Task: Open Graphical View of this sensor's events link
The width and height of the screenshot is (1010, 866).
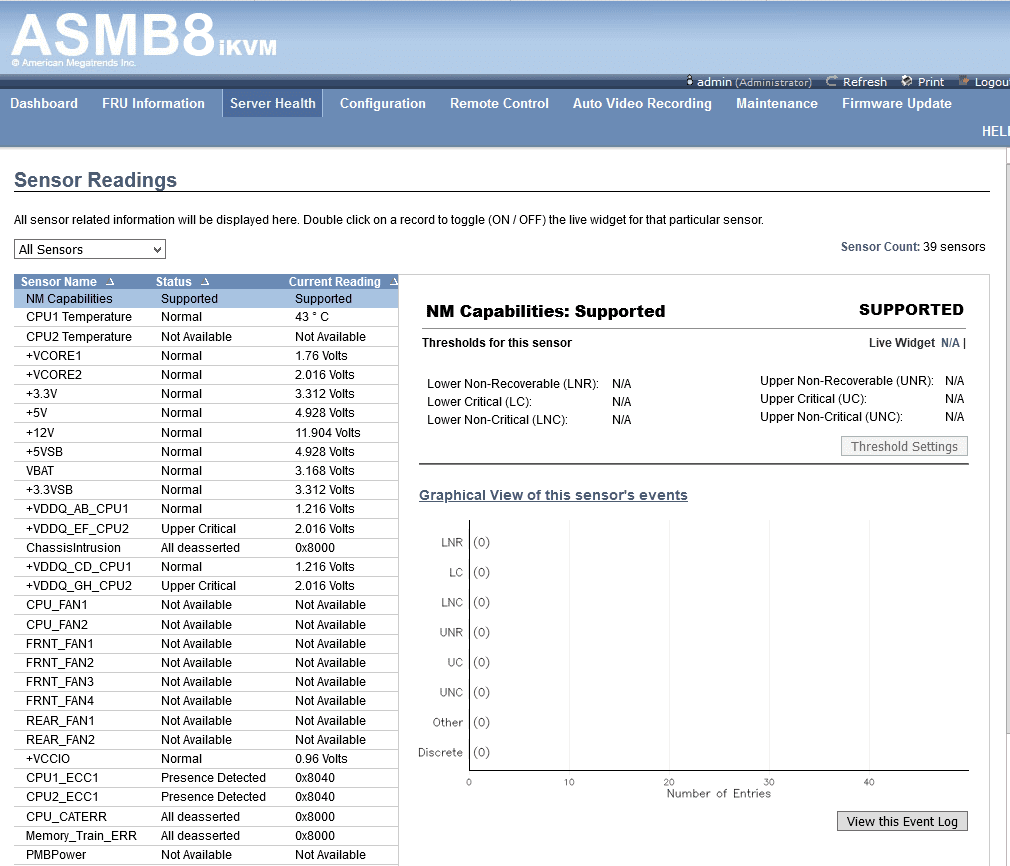Action: click(553, 495)
